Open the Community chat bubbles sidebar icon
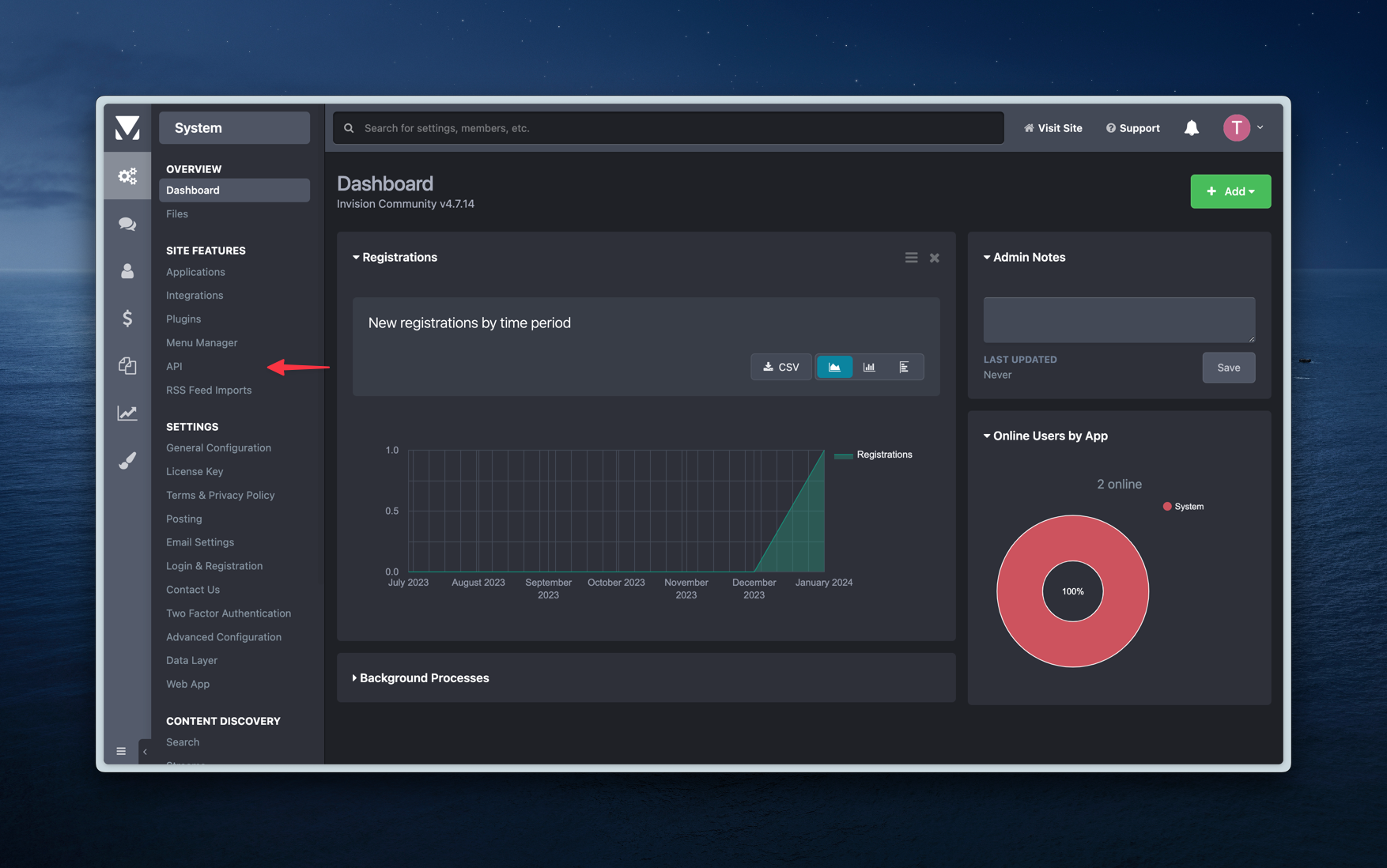 pyautogui.click(x=127, y=224)
